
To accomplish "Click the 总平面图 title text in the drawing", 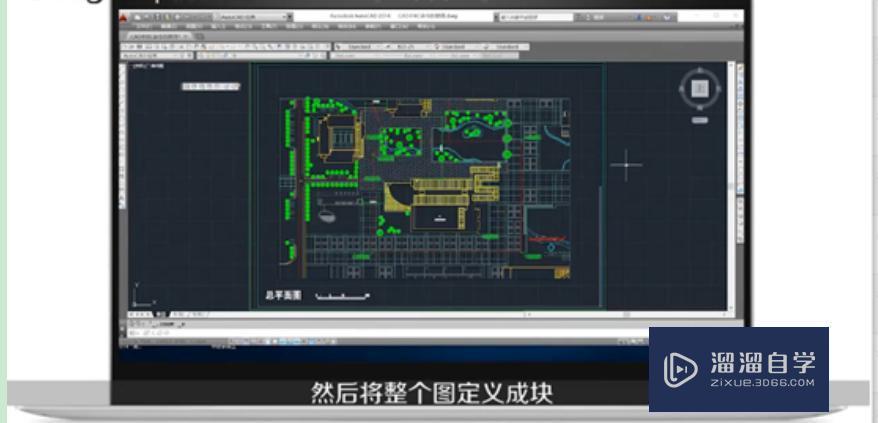I will [283, 295].
